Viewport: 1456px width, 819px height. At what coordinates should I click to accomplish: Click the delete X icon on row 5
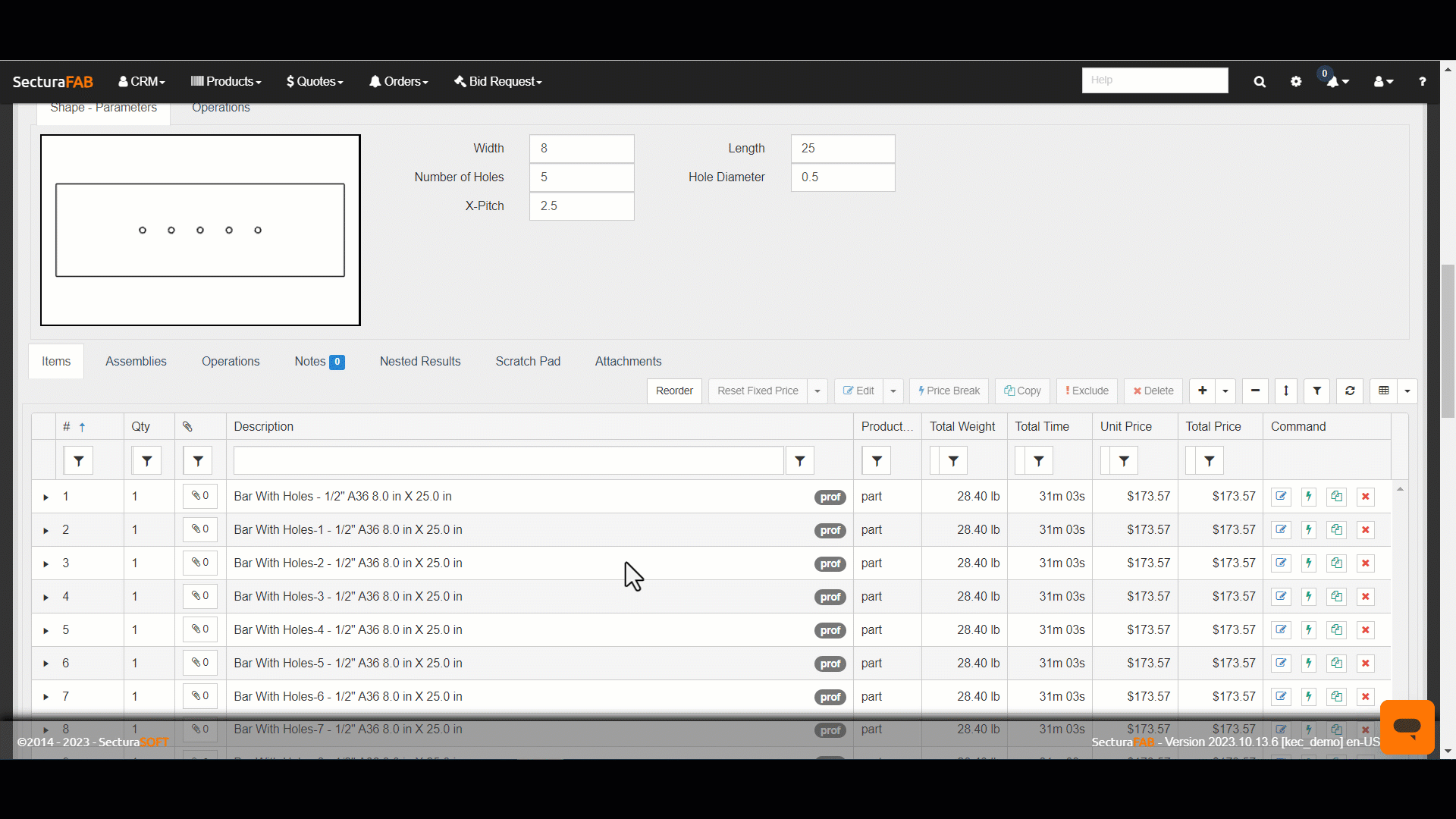point(1366,629)
